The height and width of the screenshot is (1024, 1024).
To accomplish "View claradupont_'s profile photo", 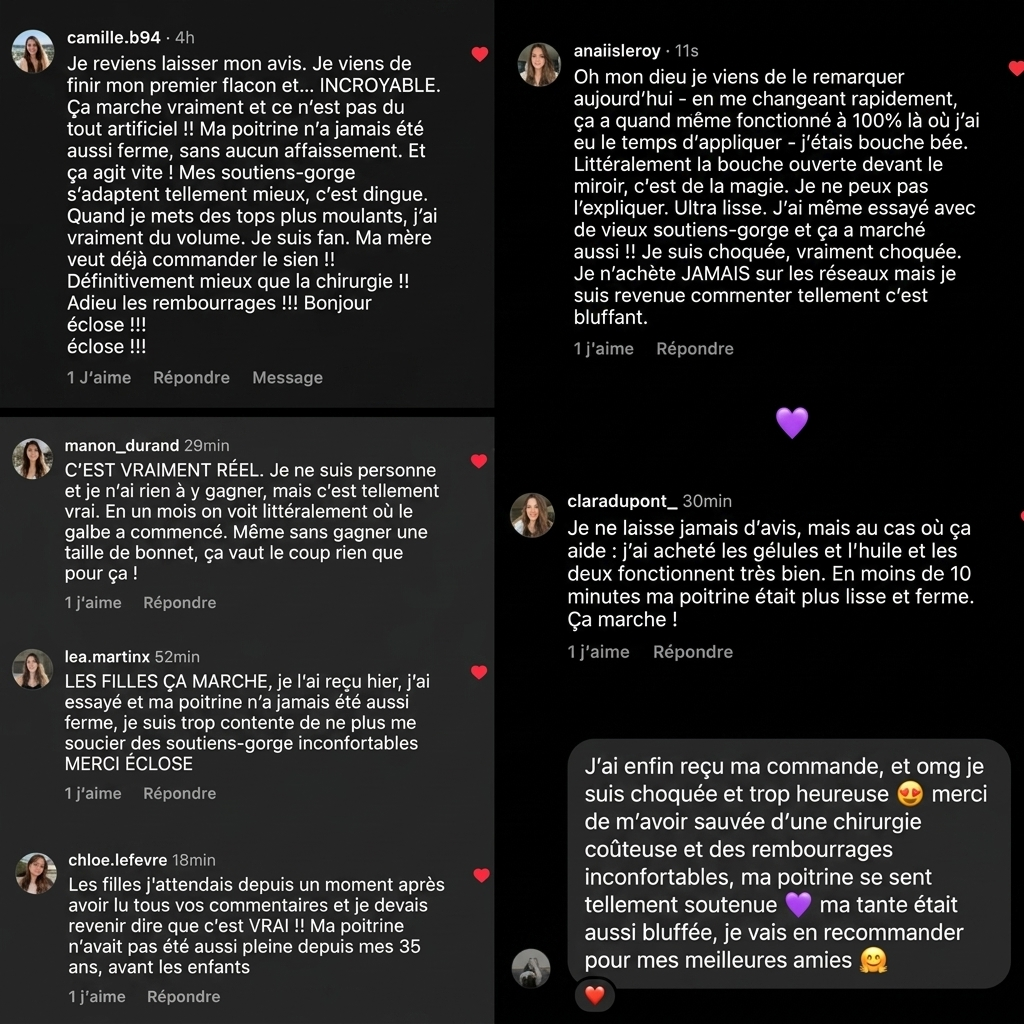I will (x=532, y=515).
